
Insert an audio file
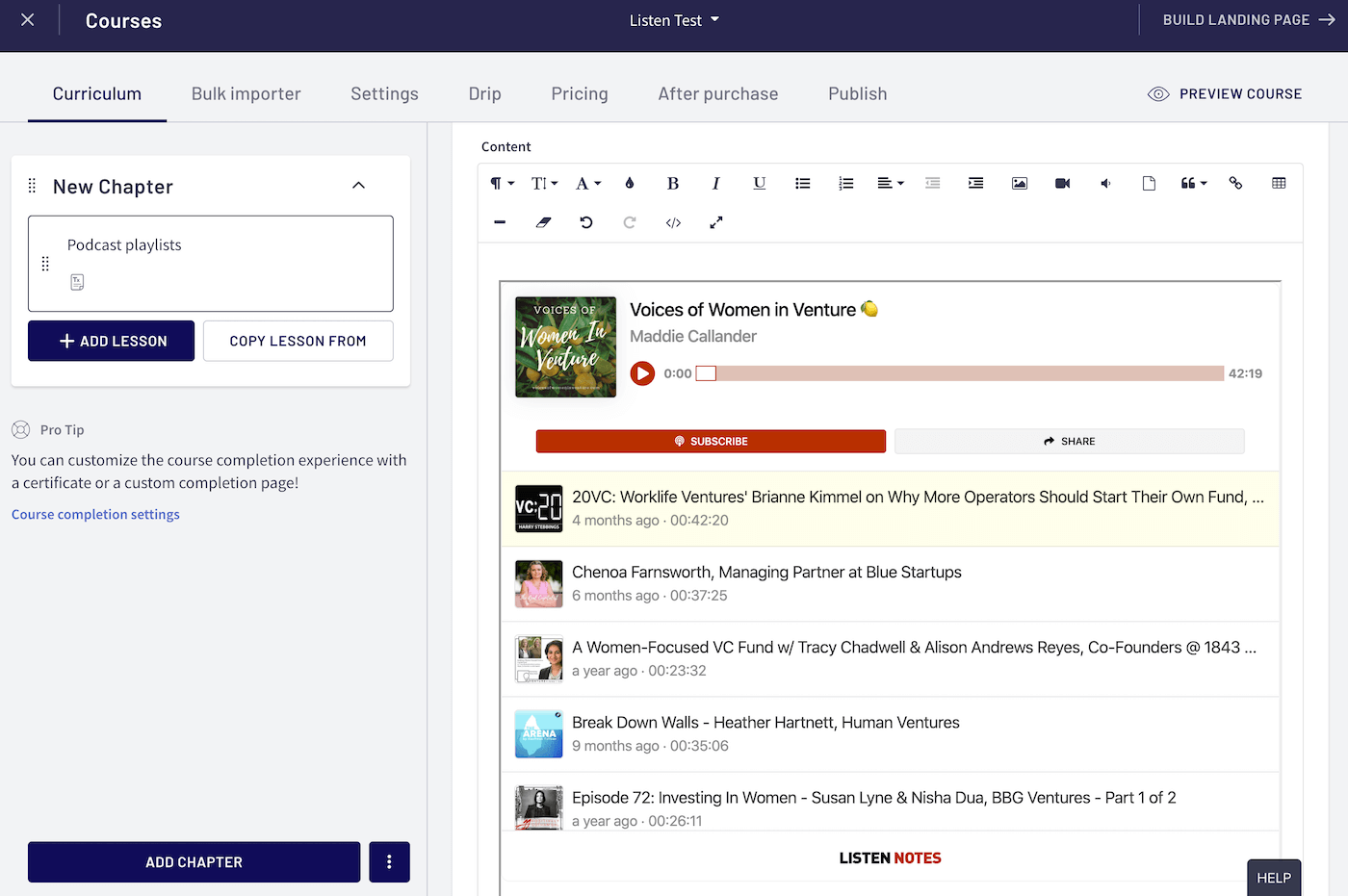click(1105, 184)
